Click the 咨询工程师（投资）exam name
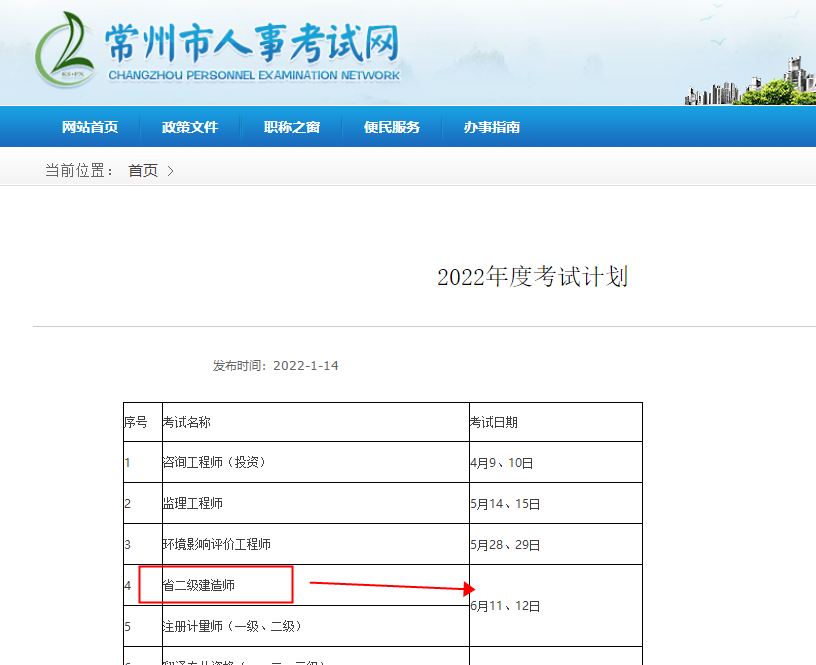 pyautogui.click(x=214, y=462)
